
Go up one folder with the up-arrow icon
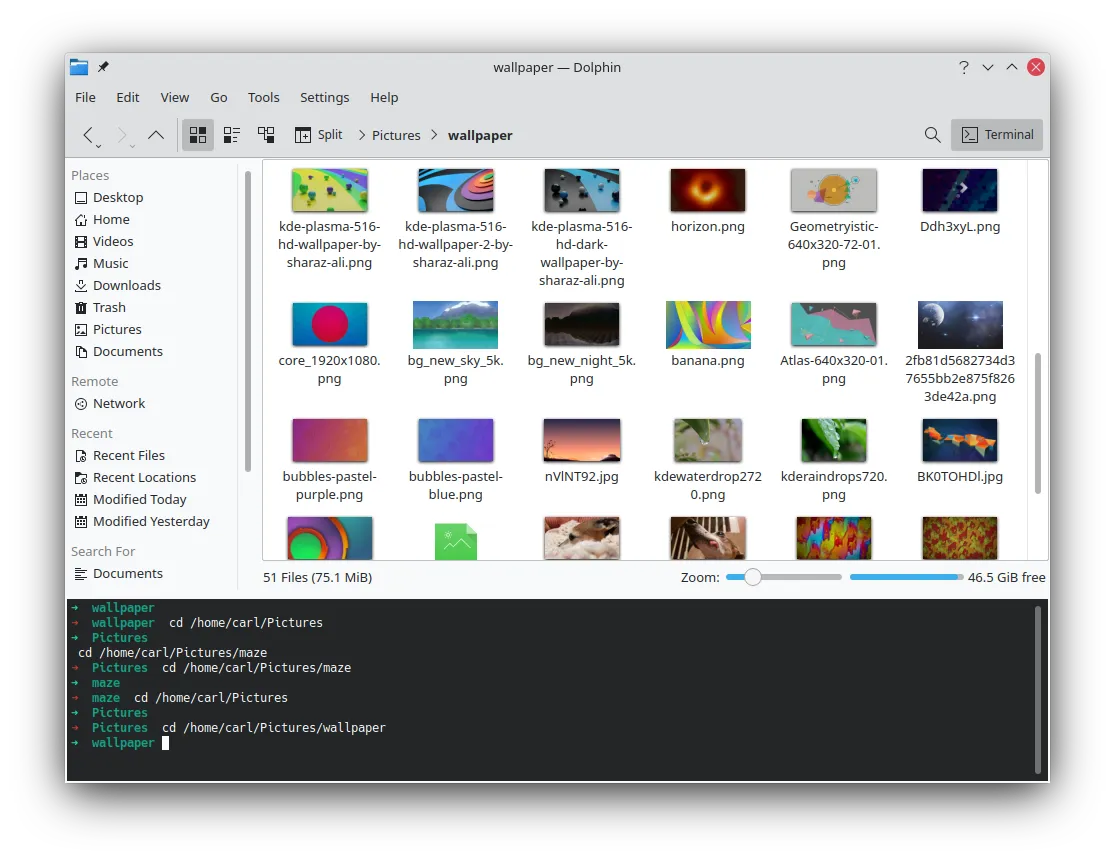click(156, 134)
